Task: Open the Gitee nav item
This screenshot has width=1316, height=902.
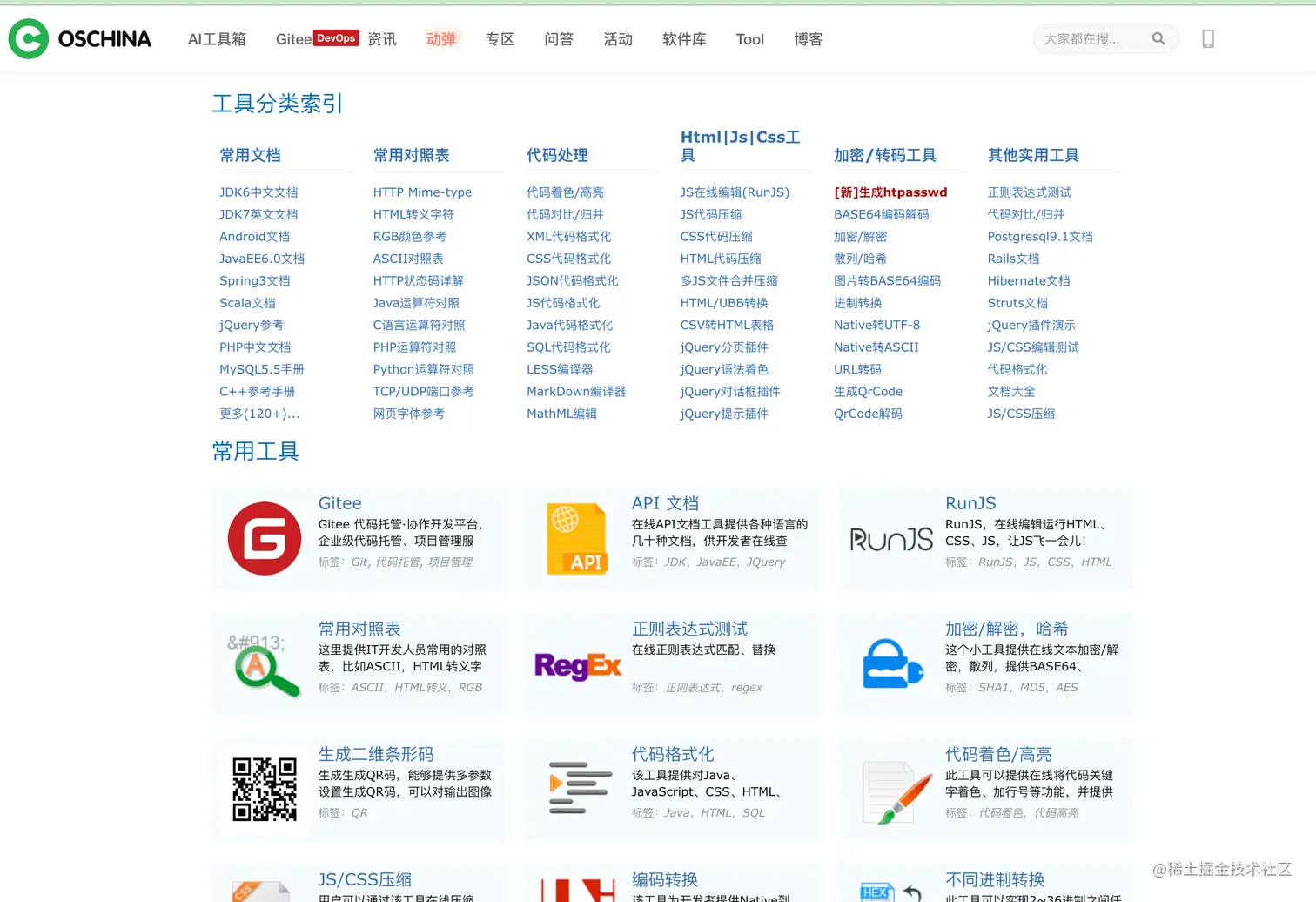Action: [x=293, y=39]
